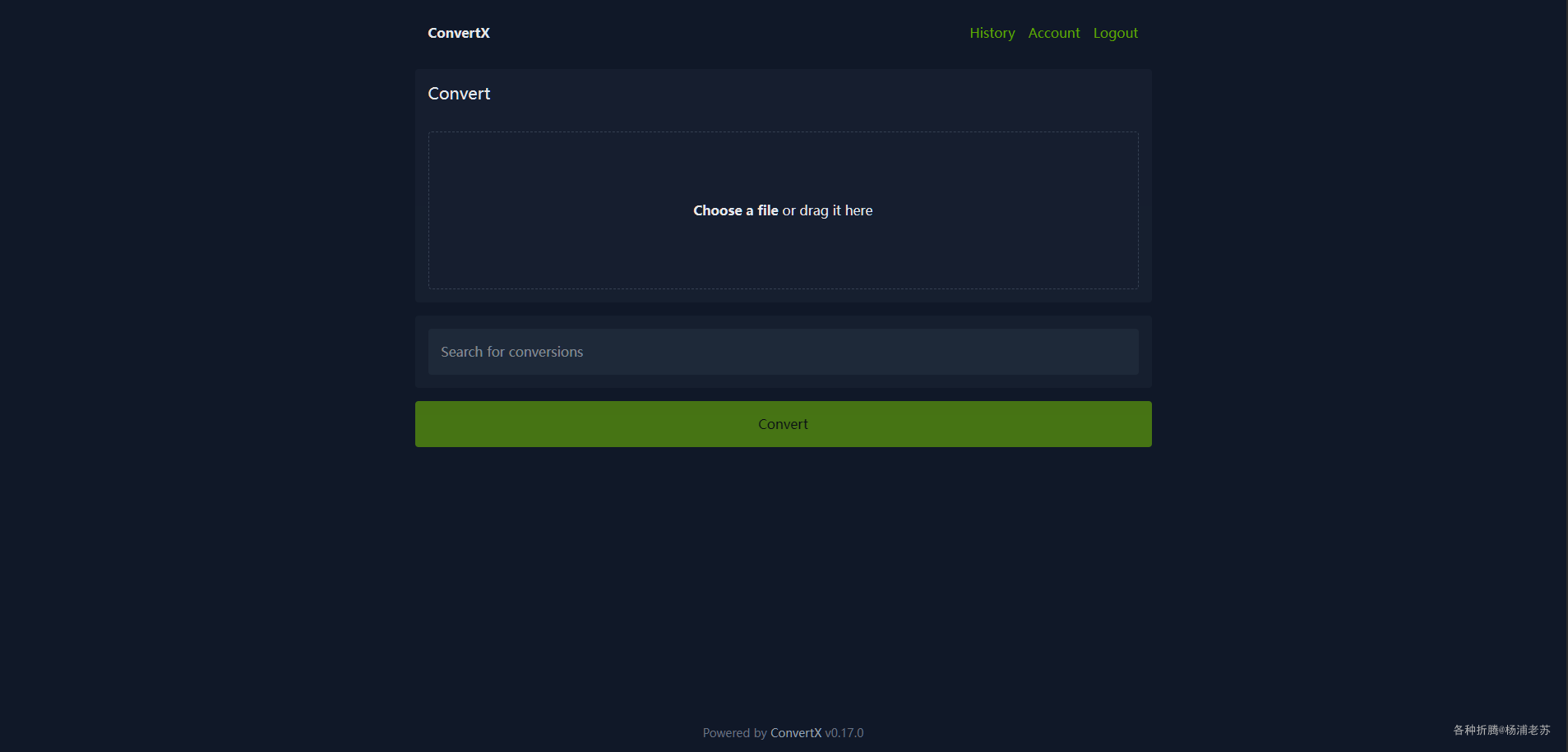Sign out with the top-right Logout item

1115,33
